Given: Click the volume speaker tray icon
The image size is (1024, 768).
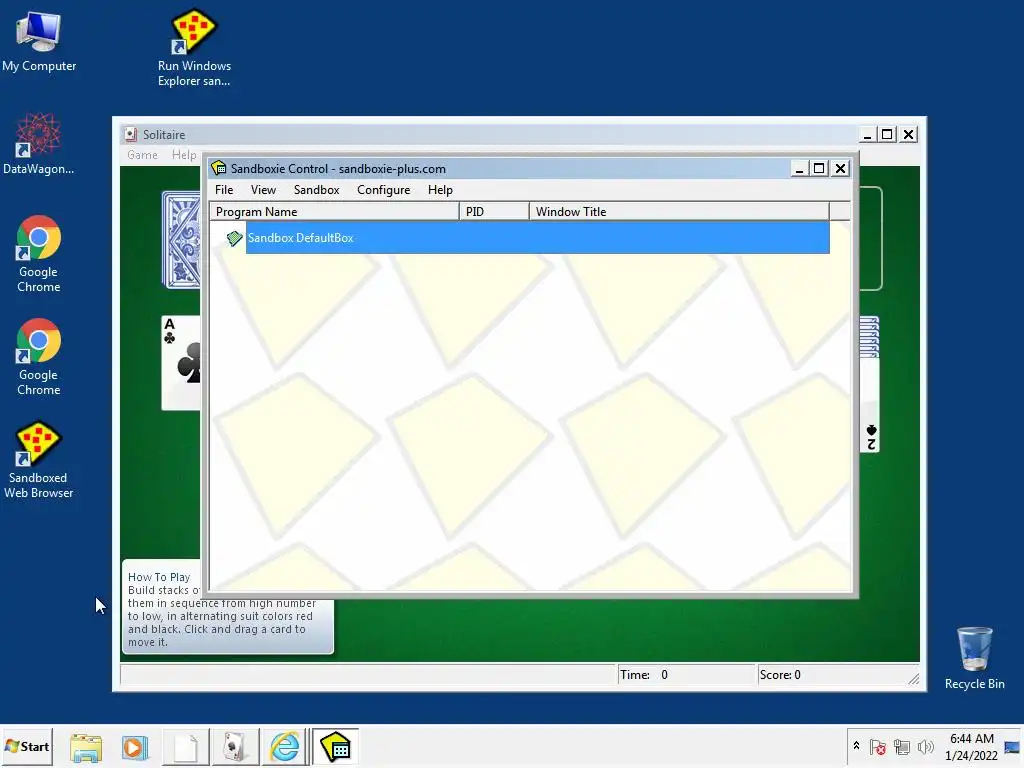Looking at the screenshot, I should coord(925,747).
